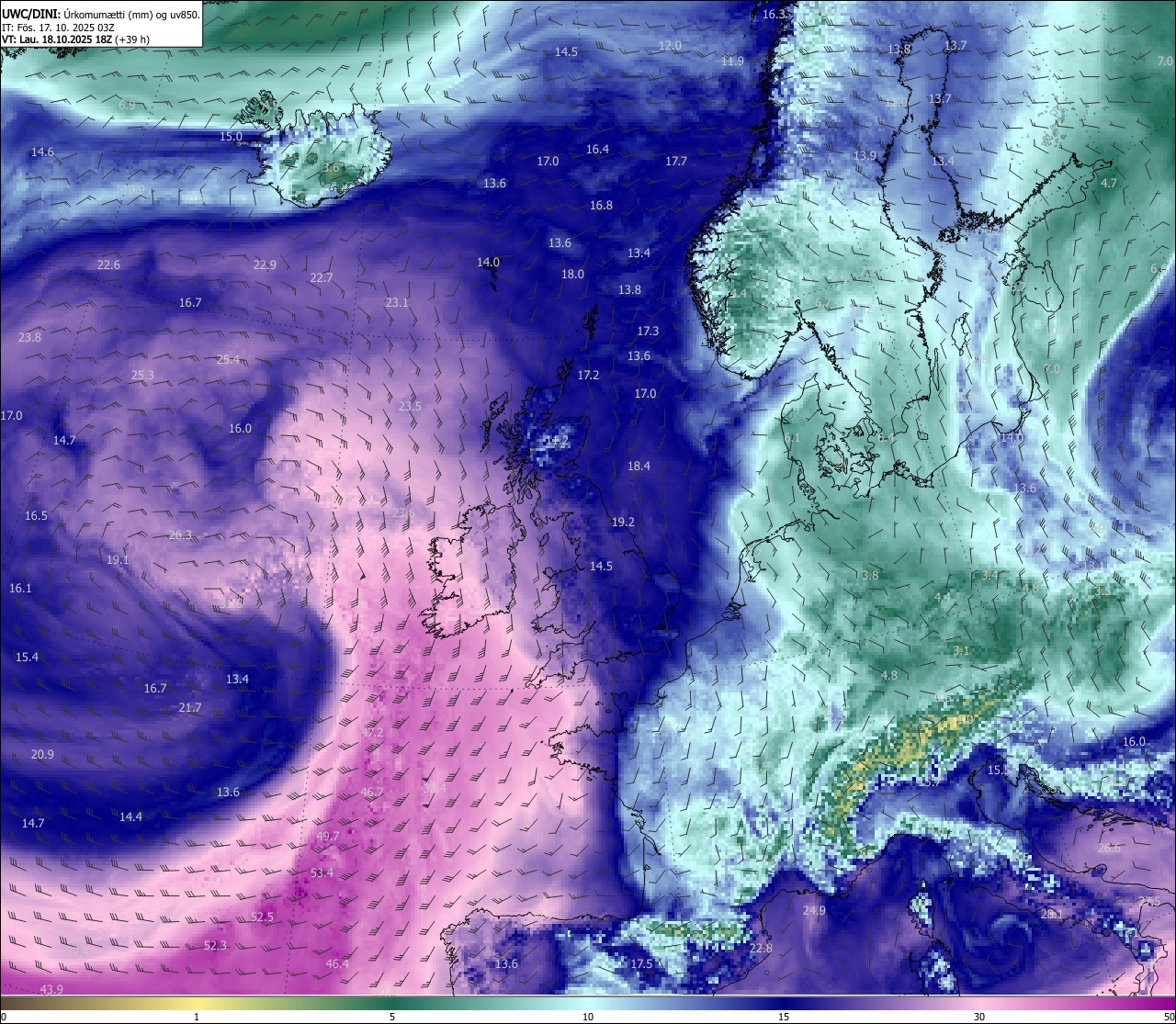Click the 25.3 value on the map

click(x=142, y=375)
